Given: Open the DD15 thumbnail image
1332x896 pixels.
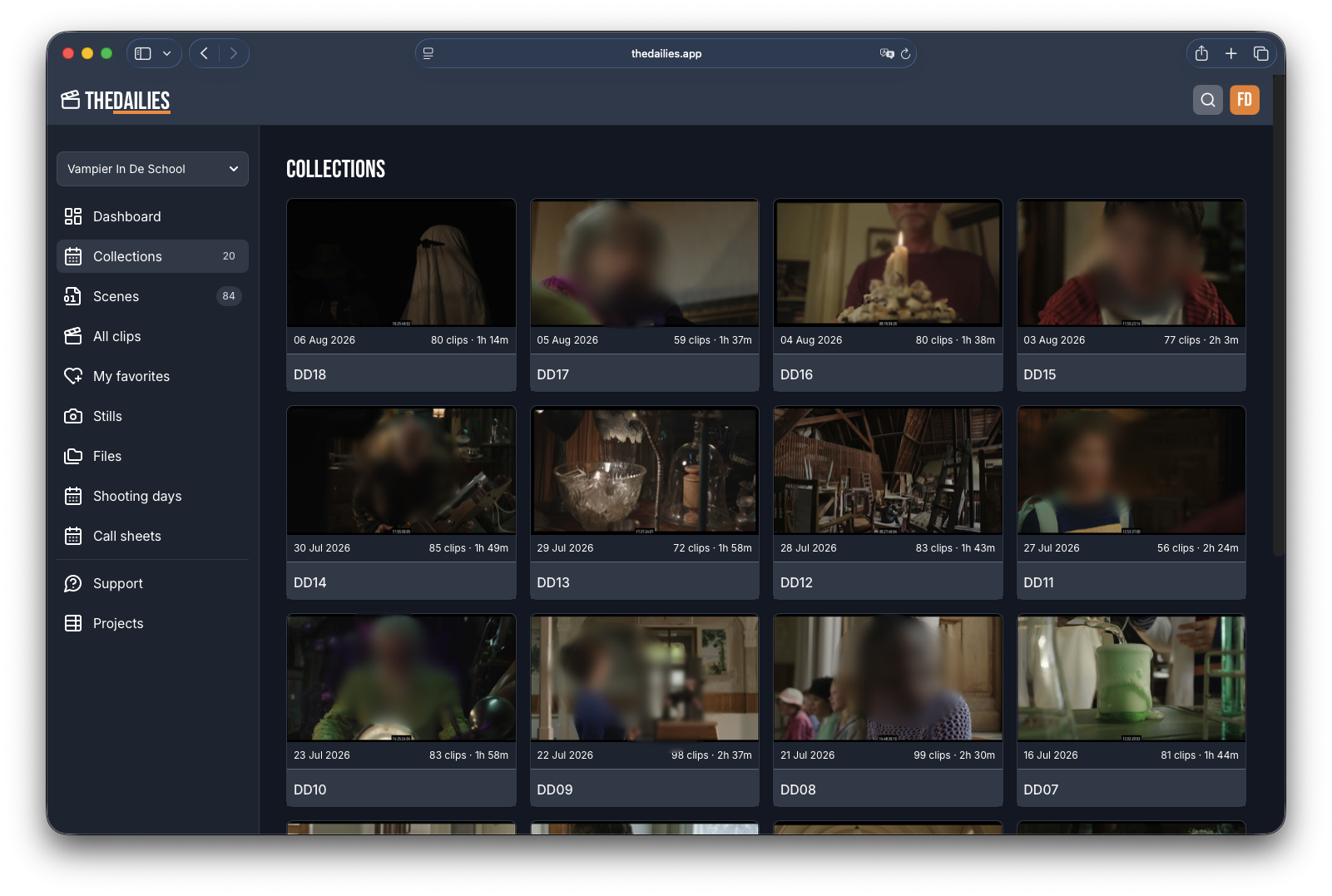Looking at the screenshot, I should [x=1131, y=263].
